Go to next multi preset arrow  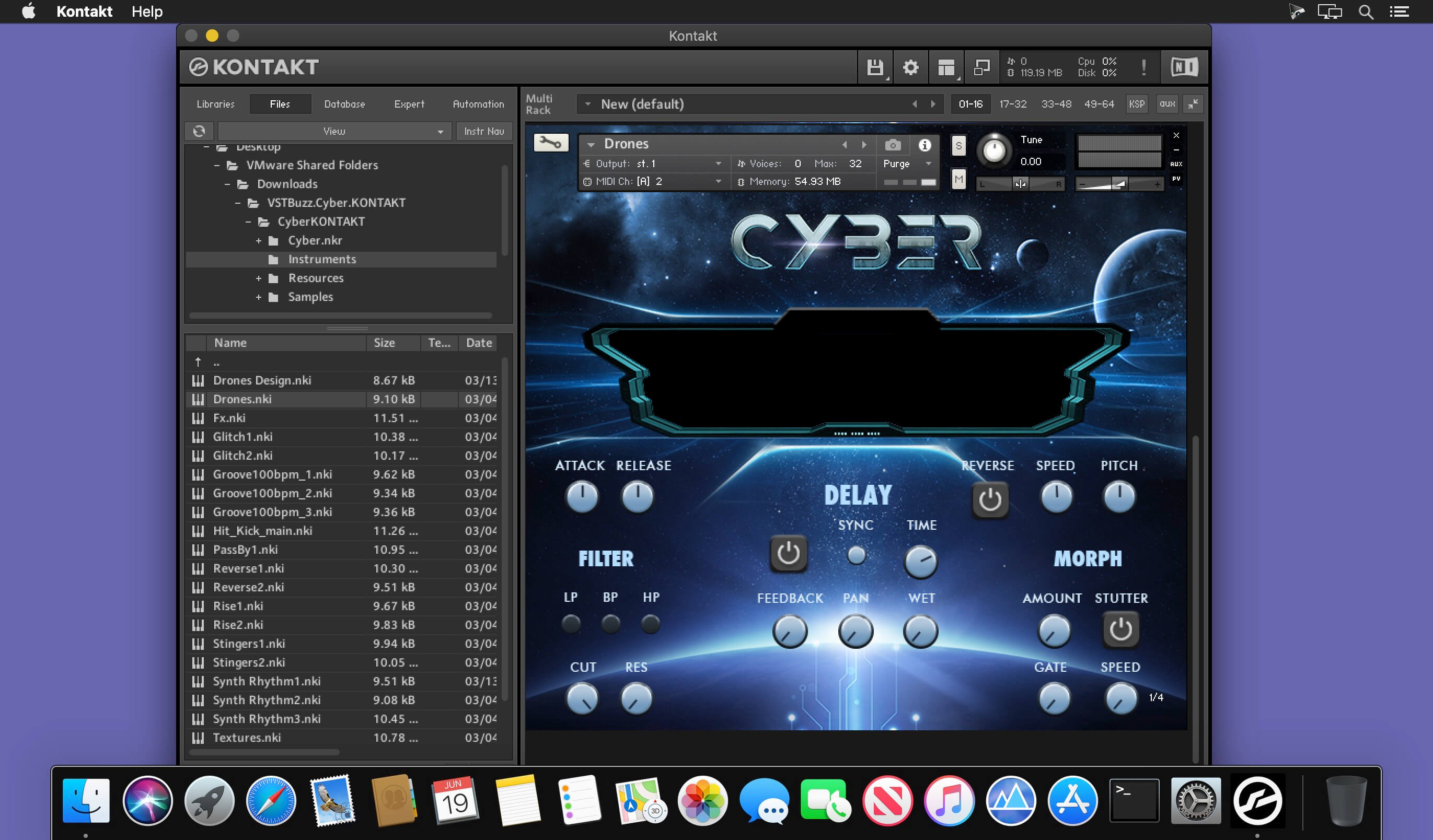point(933,104)
